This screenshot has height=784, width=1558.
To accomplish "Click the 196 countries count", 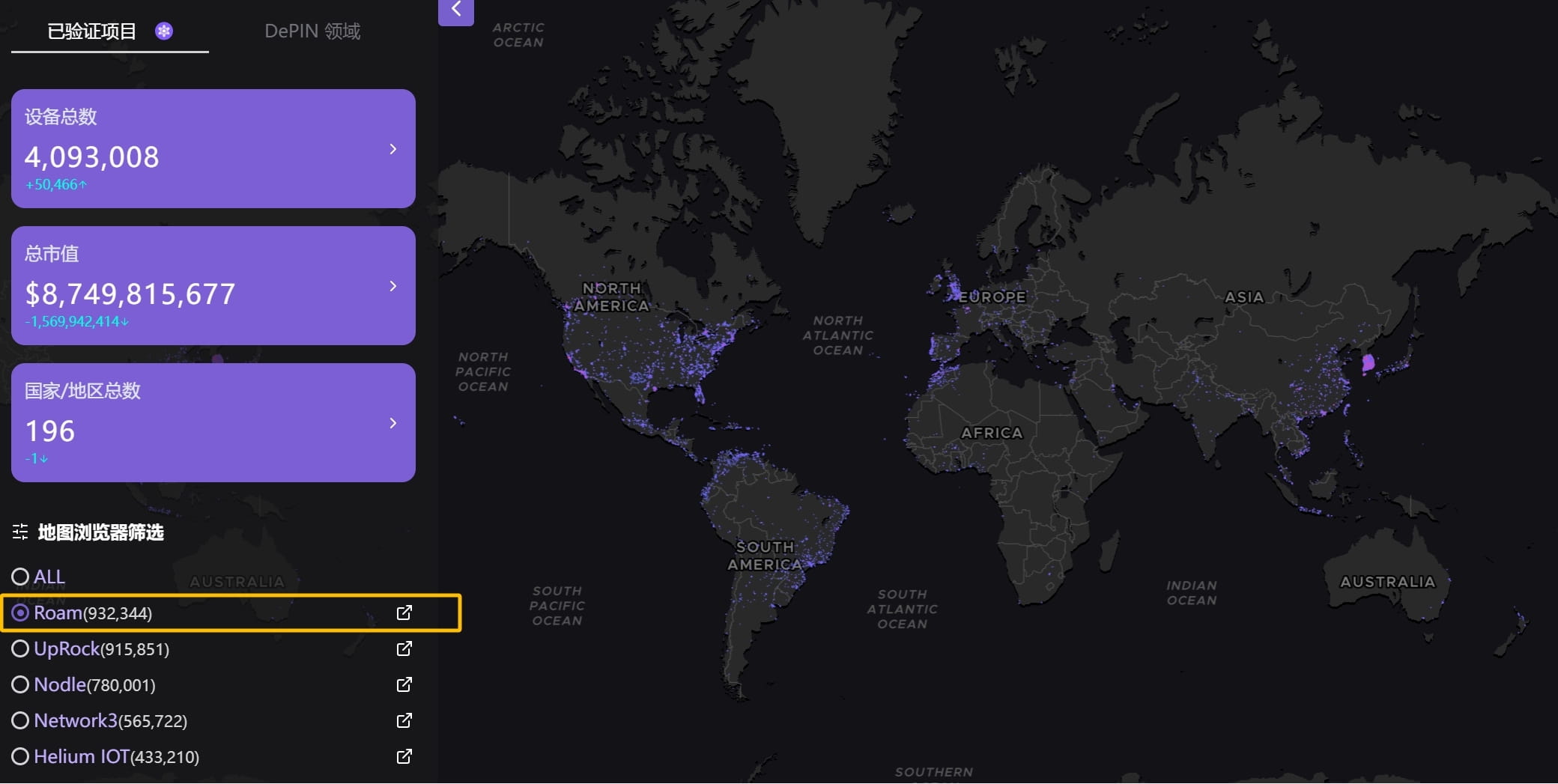I will click(x=49, y=431).
